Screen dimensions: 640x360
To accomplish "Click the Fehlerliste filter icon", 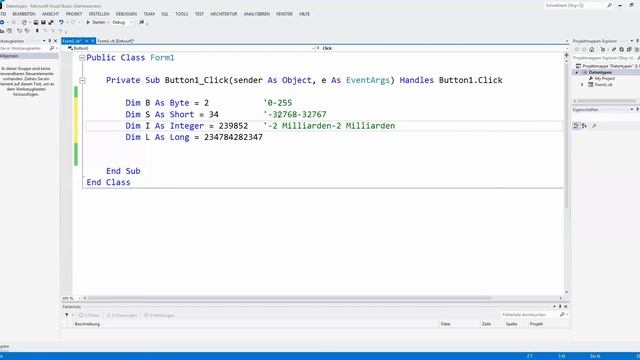I will click(x=67, y=315).
